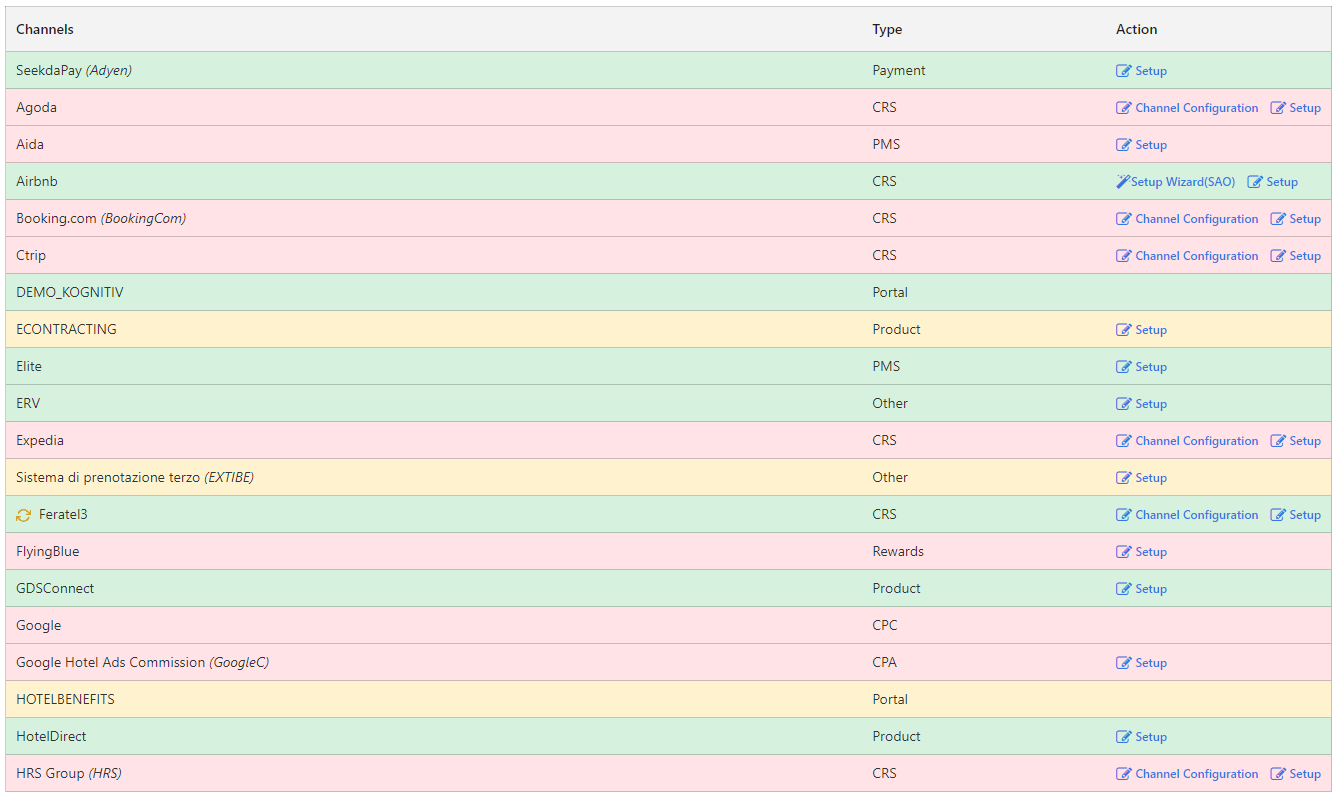Open Channel Configuration for Booking.com
Screen dimensions: 1337x792
(x=1196, y=219)
